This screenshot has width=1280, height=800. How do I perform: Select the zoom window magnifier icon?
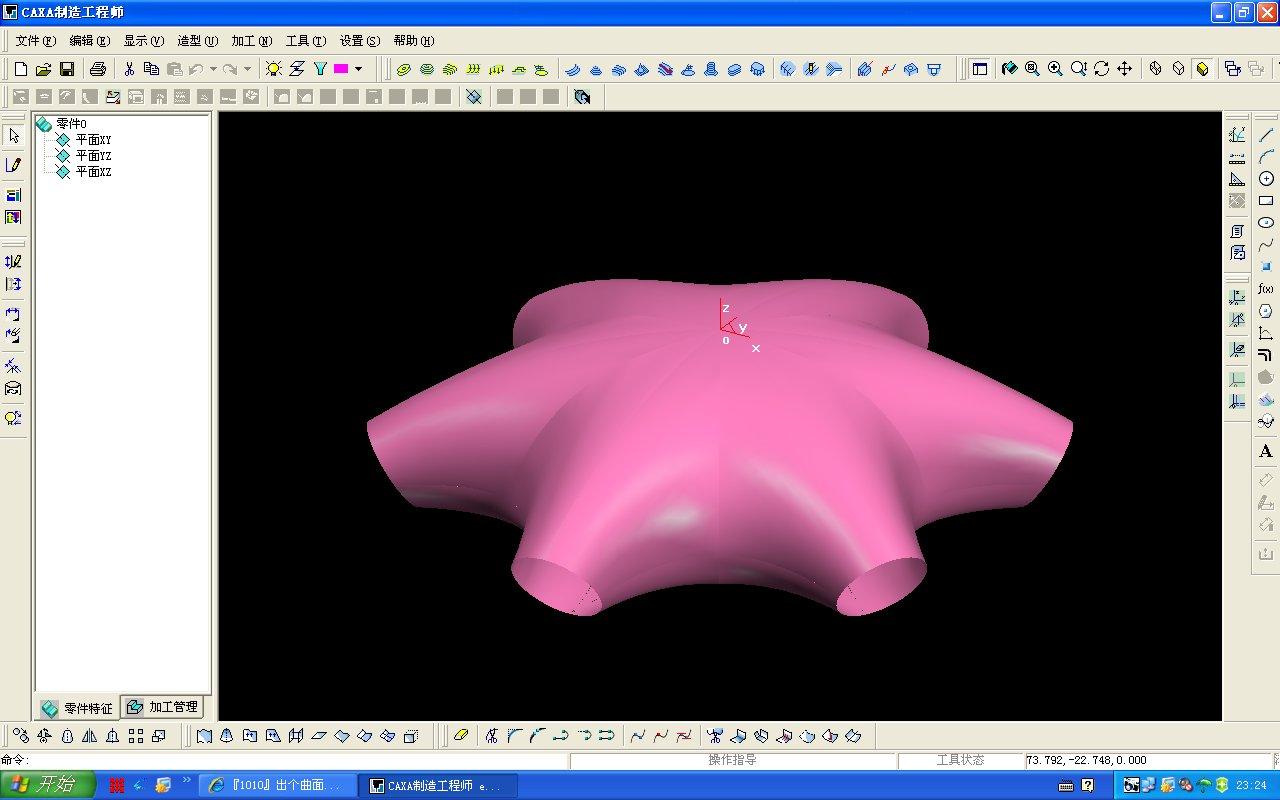(x=1032, y=69)
